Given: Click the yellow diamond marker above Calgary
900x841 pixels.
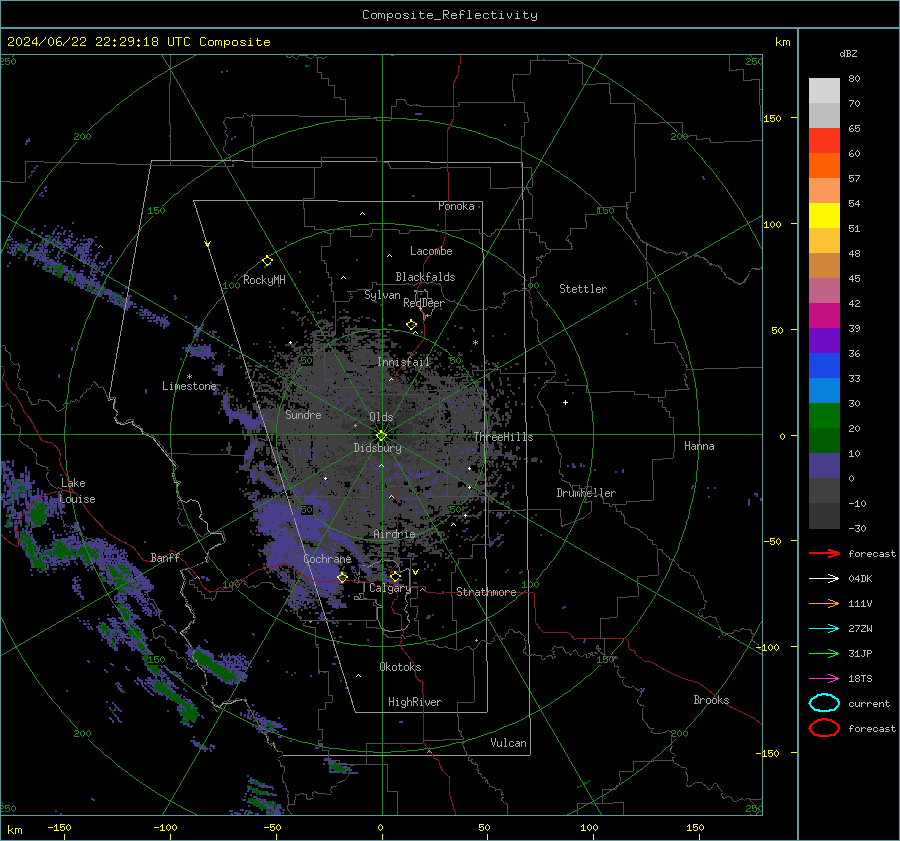Looking at the screenshot, I should [395, 576].
